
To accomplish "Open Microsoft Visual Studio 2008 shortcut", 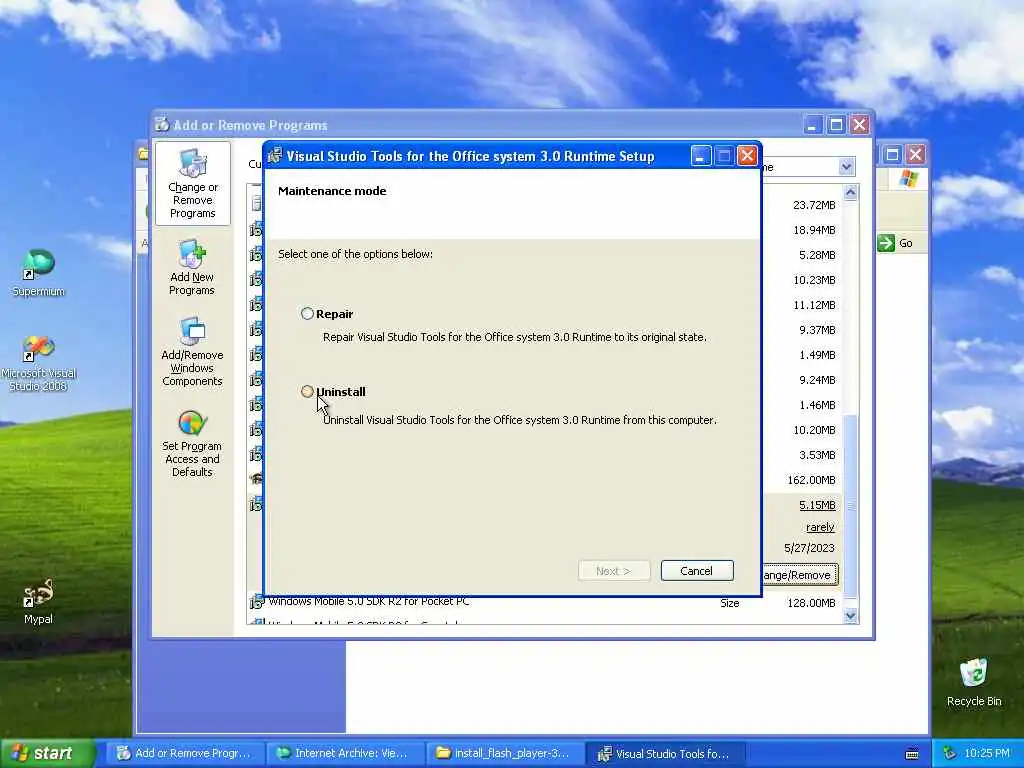I will (x=39, y=364).
